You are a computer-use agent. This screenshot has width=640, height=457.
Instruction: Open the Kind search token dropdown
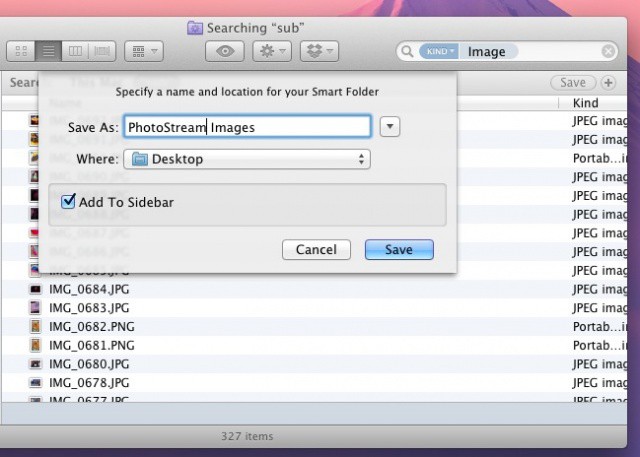pyautogui.click(x=438, y=51)
